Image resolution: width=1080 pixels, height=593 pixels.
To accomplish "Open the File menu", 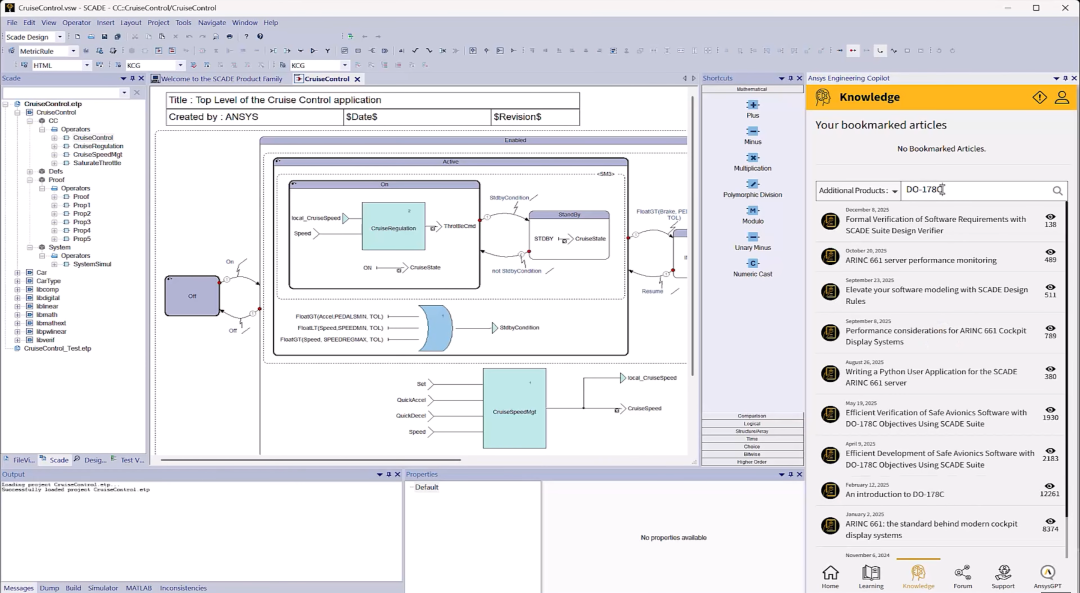I will [12, 23].
